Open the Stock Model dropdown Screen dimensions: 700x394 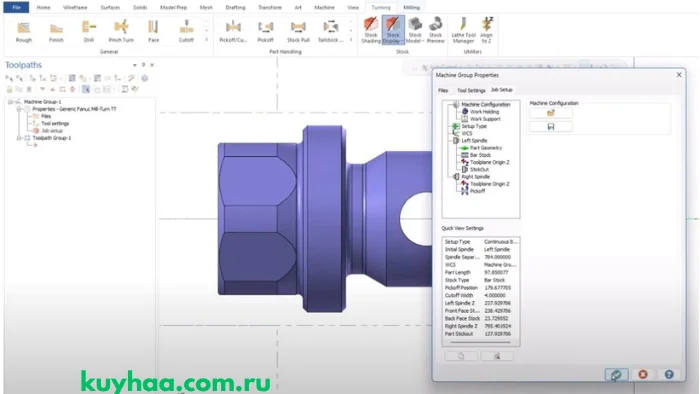click(415, 30)
